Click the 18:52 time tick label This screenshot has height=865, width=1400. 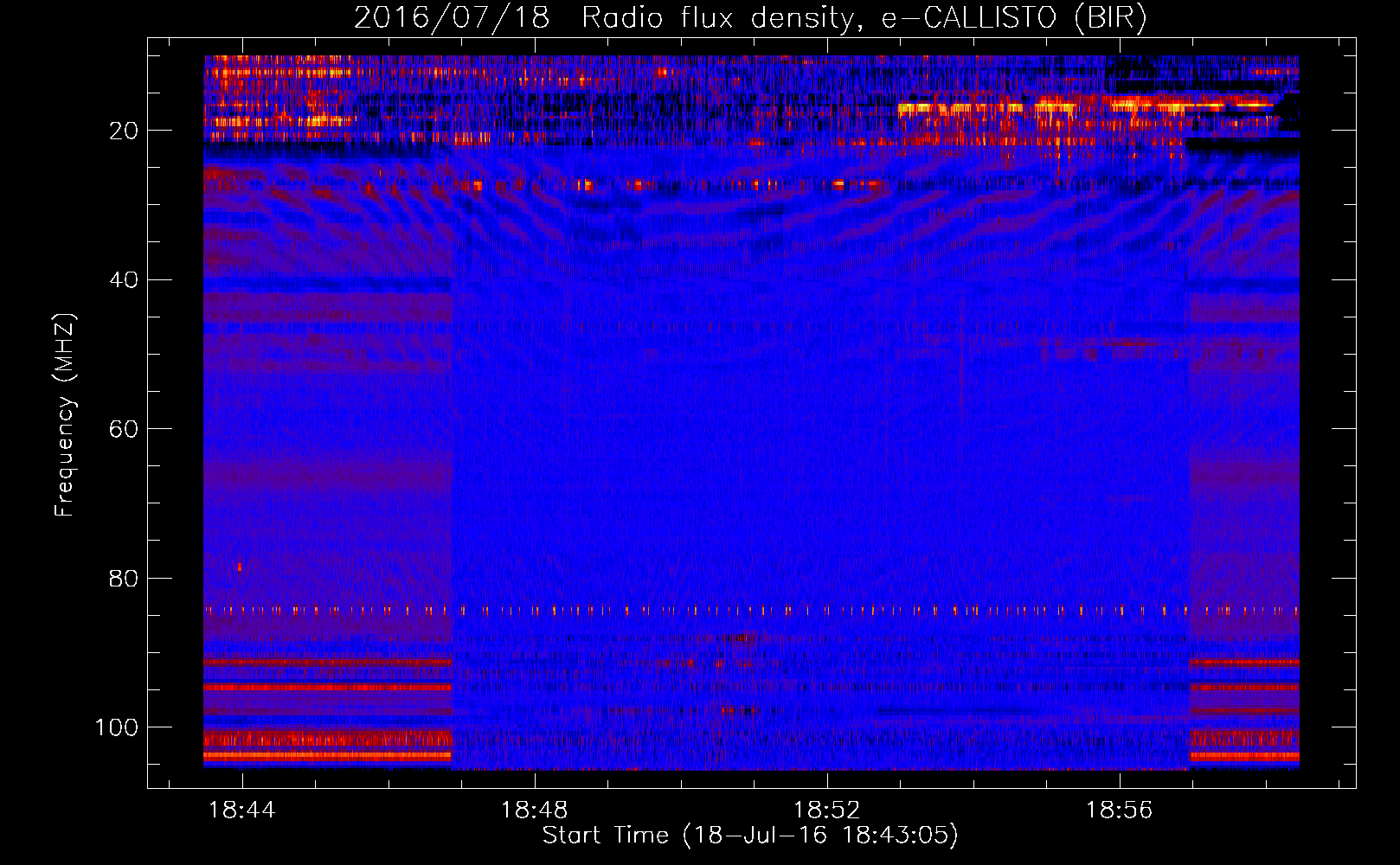[827, 810]
